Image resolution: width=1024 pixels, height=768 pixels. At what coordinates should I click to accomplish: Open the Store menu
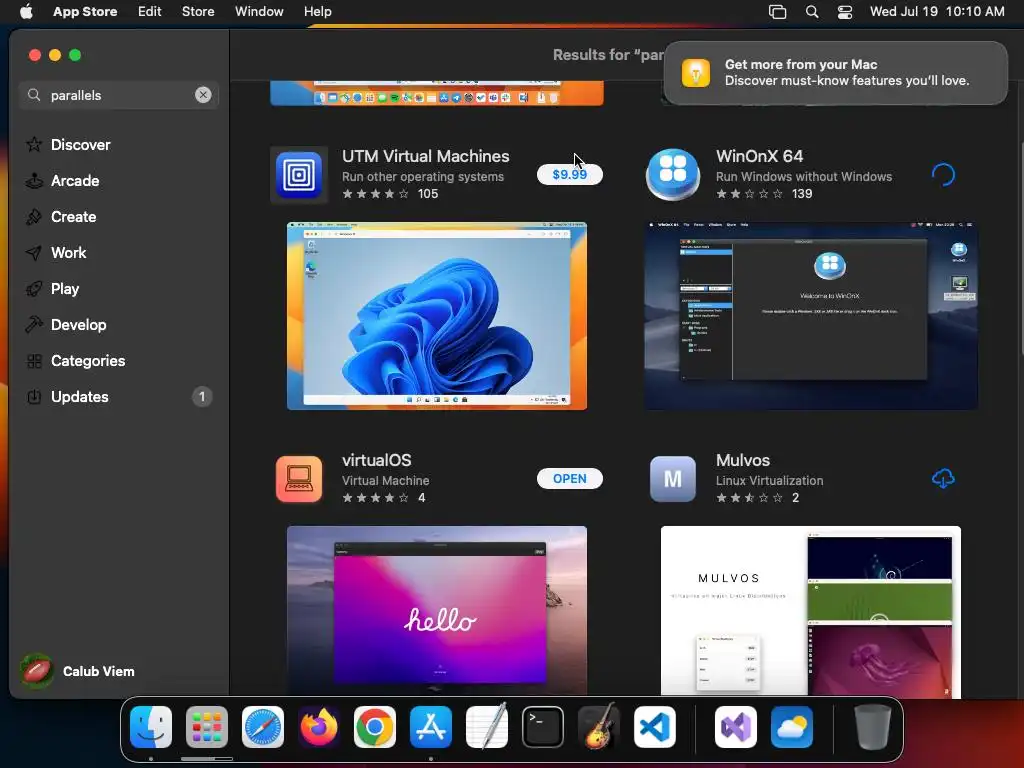pos(198,12)
